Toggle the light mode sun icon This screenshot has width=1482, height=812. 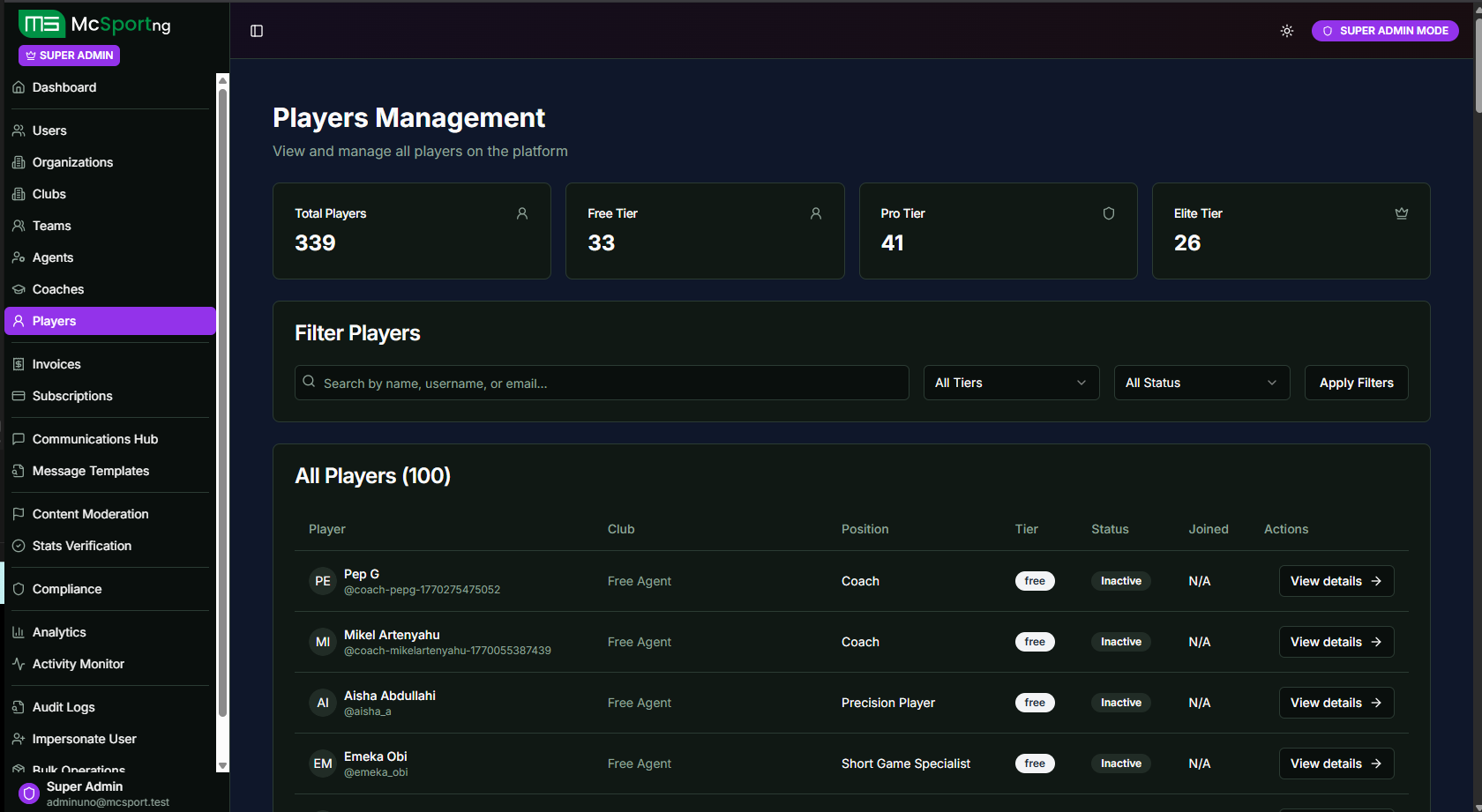coord(1286,31)
